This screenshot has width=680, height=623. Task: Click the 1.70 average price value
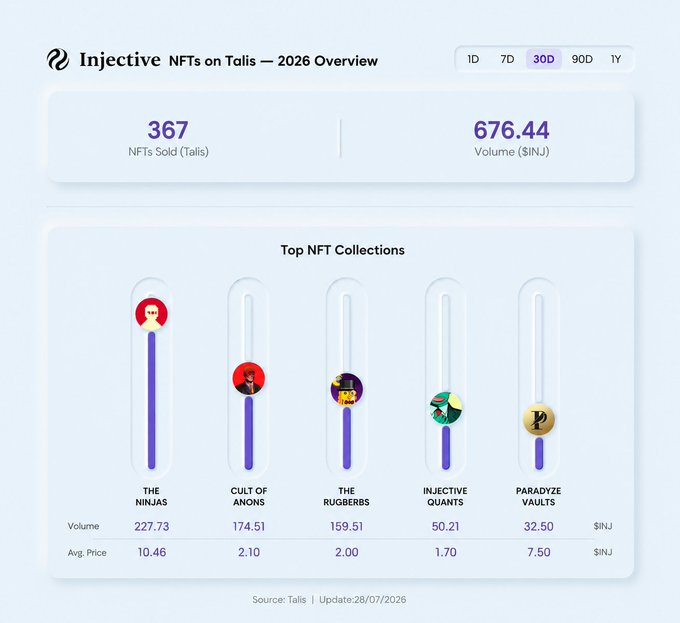[445, 552]
